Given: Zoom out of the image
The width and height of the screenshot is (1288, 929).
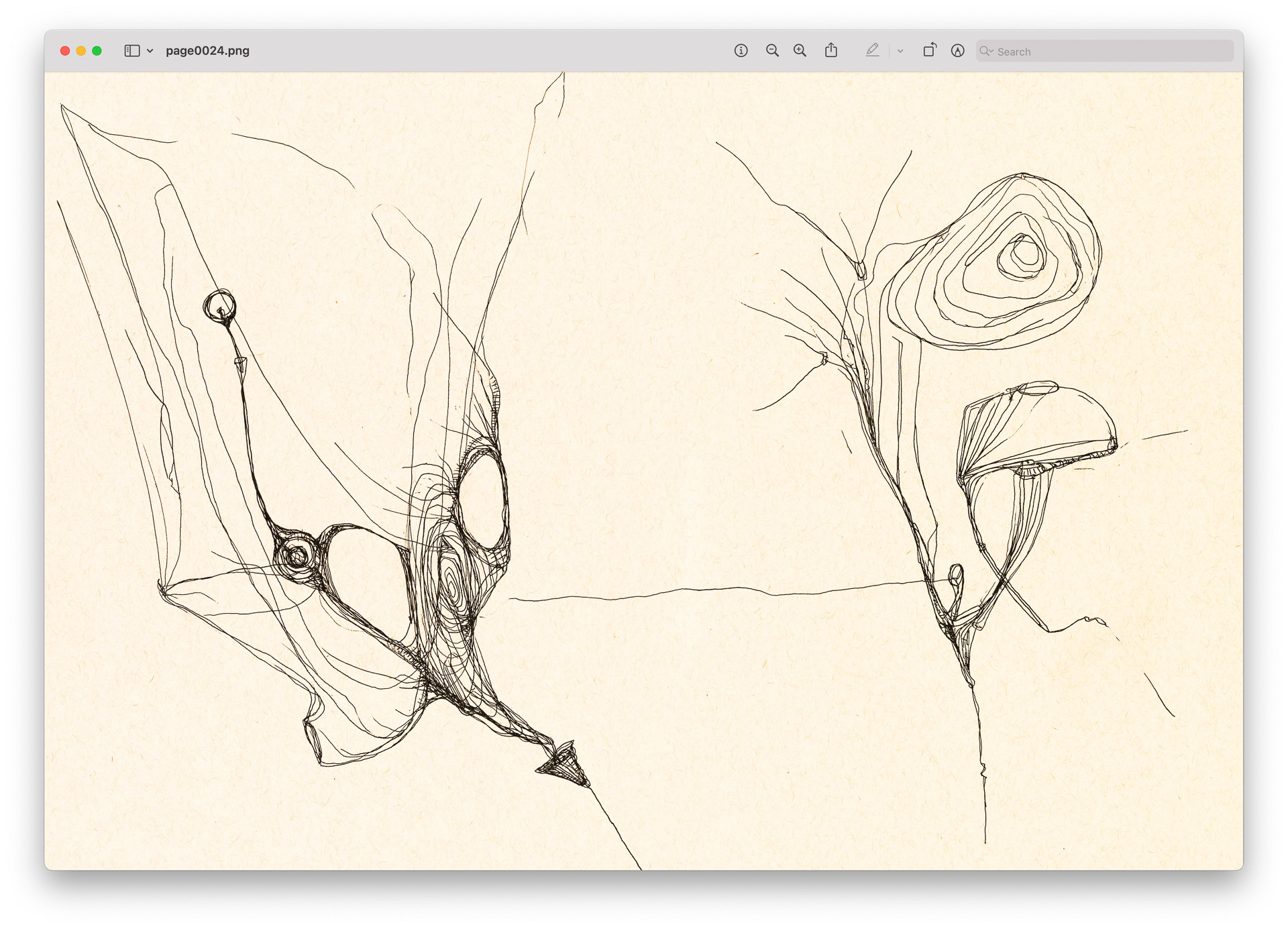Looking at the screenshot, I should [771, 50].
